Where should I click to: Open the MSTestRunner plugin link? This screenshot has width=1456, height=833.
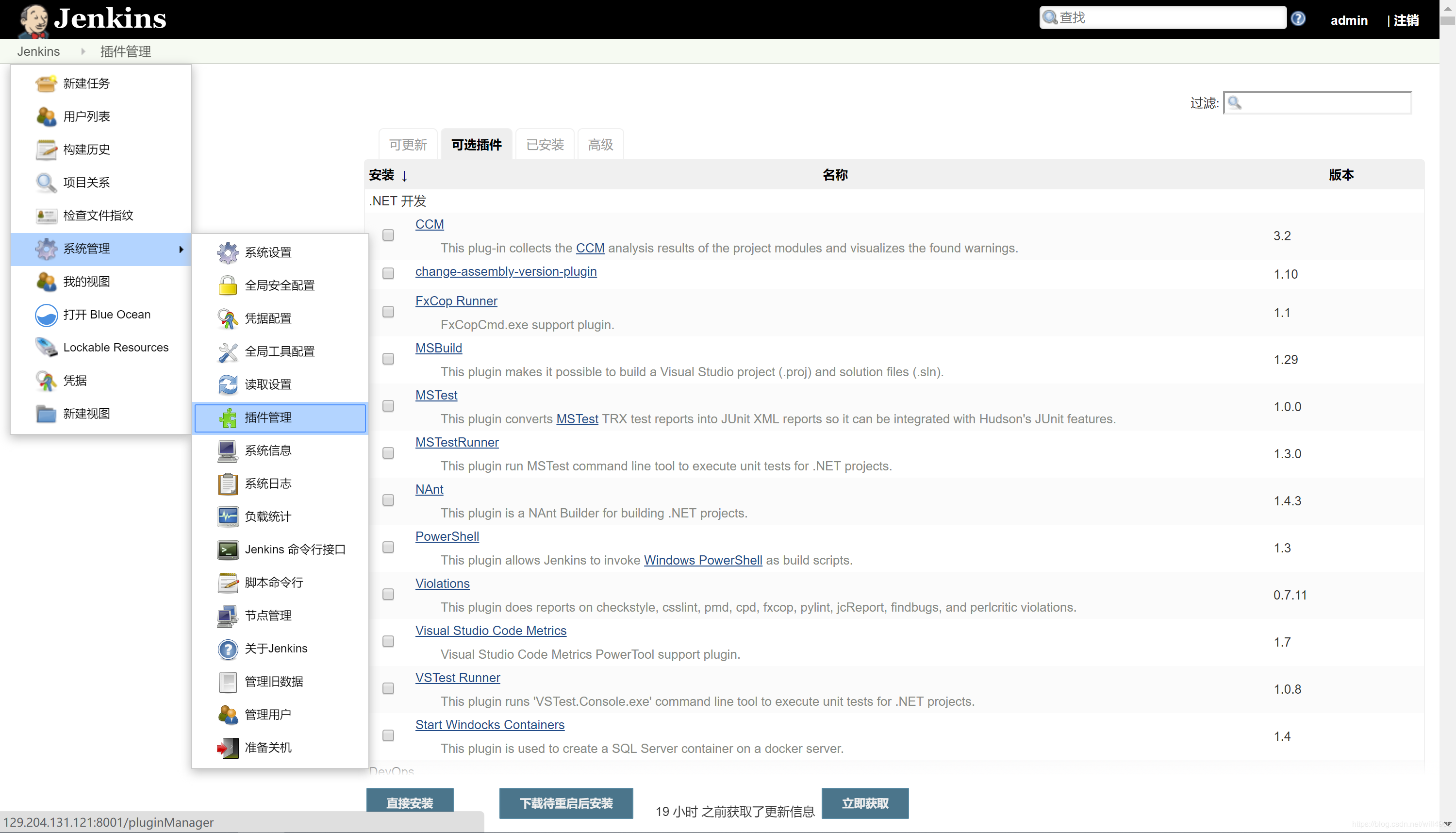[x=457, y=442]
